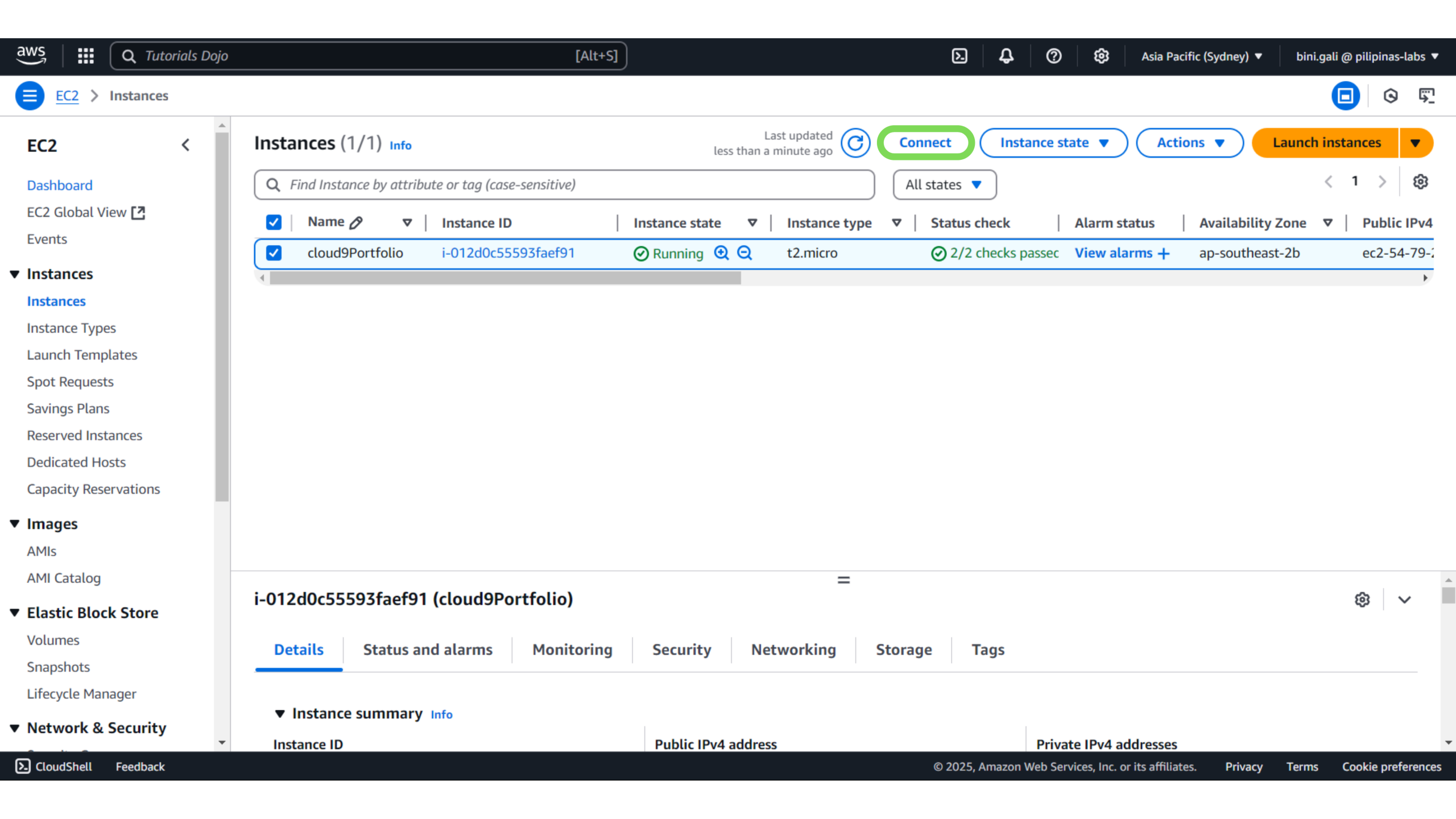Toggle the side navigation hamburger menu
1456x819 pixels.
[x=30, y=96]
